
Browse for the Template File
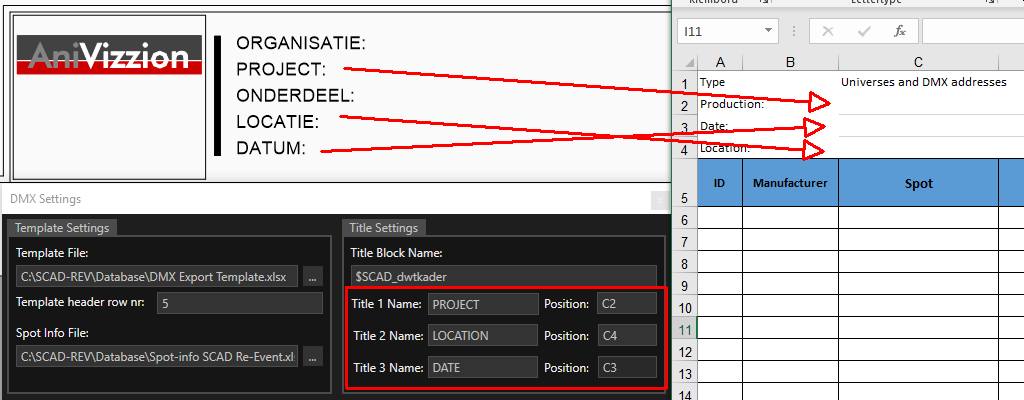tap(313, 276)
